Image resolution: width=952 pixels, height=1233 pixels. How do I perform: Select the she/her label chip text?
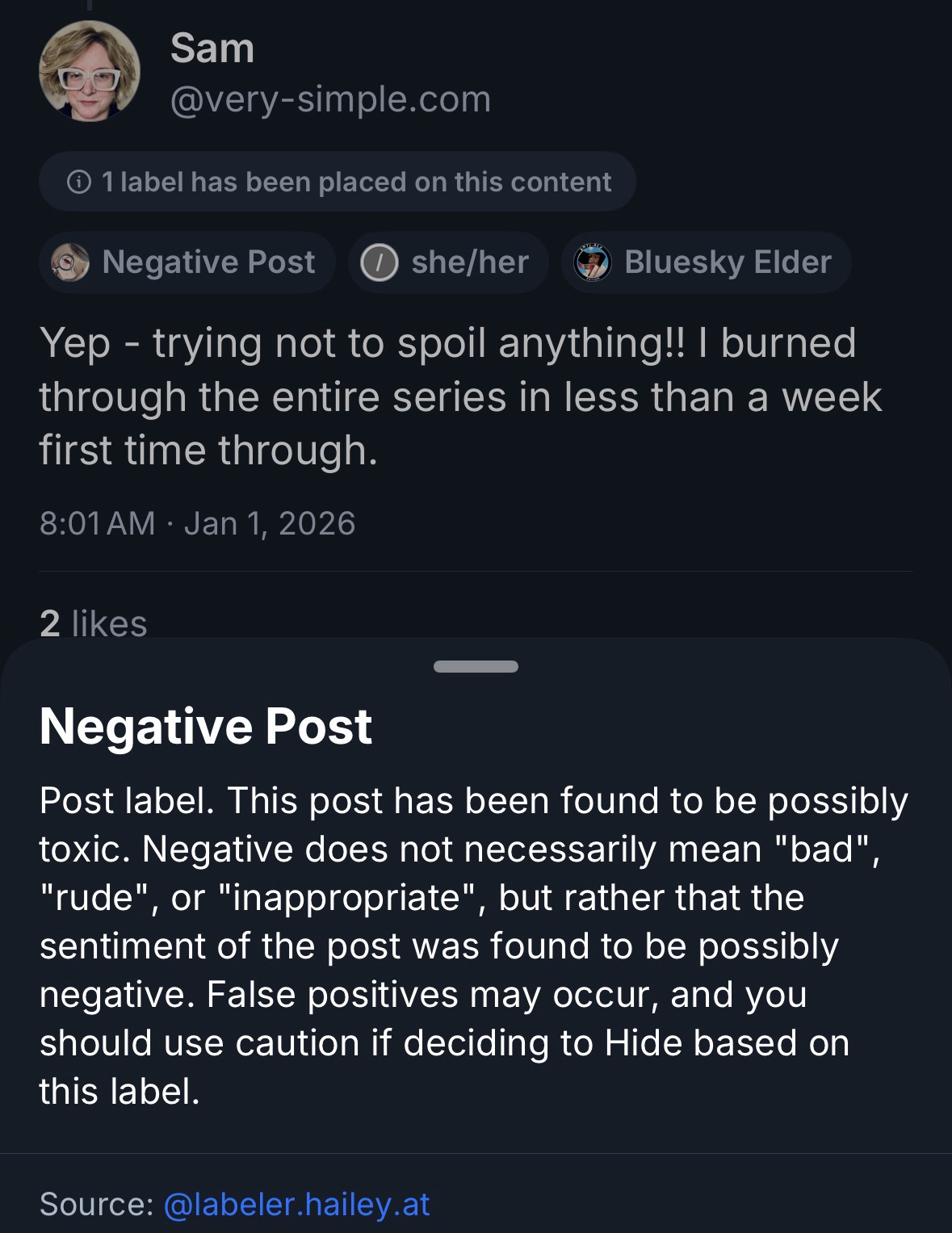click(x=469, y=262)
